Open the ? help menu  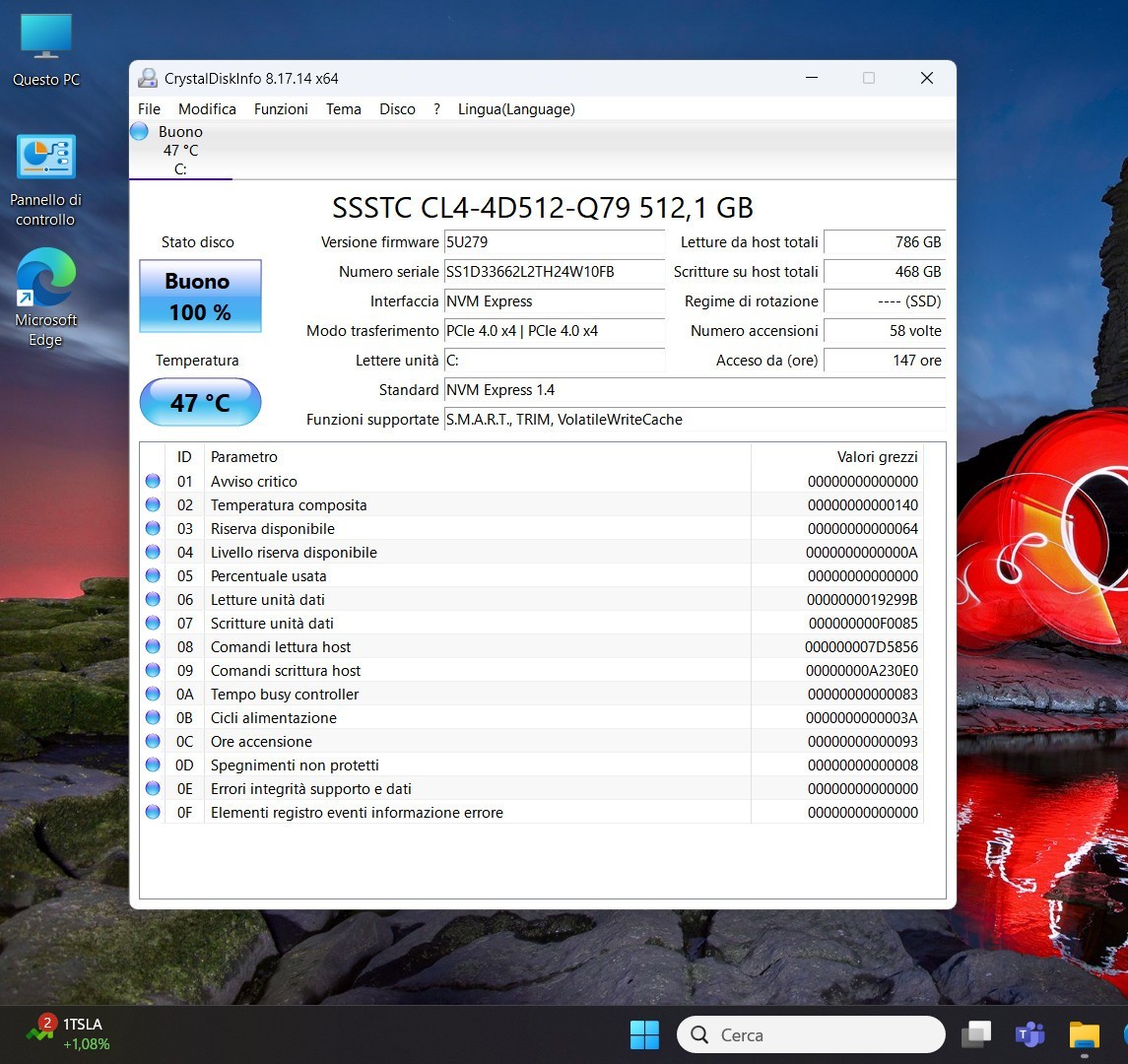[x=436, y=108]
